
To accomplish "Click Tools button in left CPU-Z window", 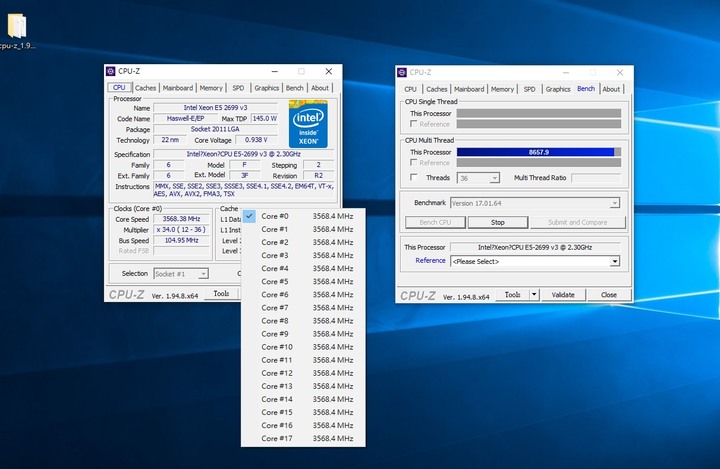I will tap(221, 293).
